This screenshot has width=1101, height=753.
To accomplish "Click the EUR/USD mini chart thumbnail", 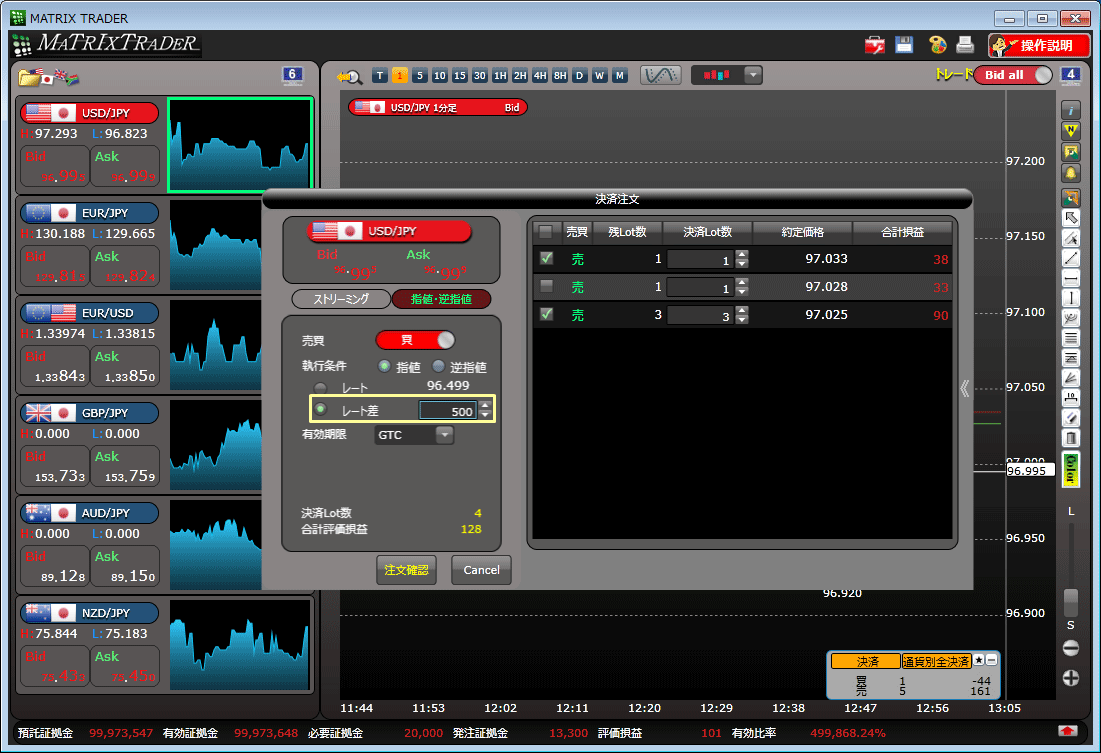I will [x=216, y=345].
